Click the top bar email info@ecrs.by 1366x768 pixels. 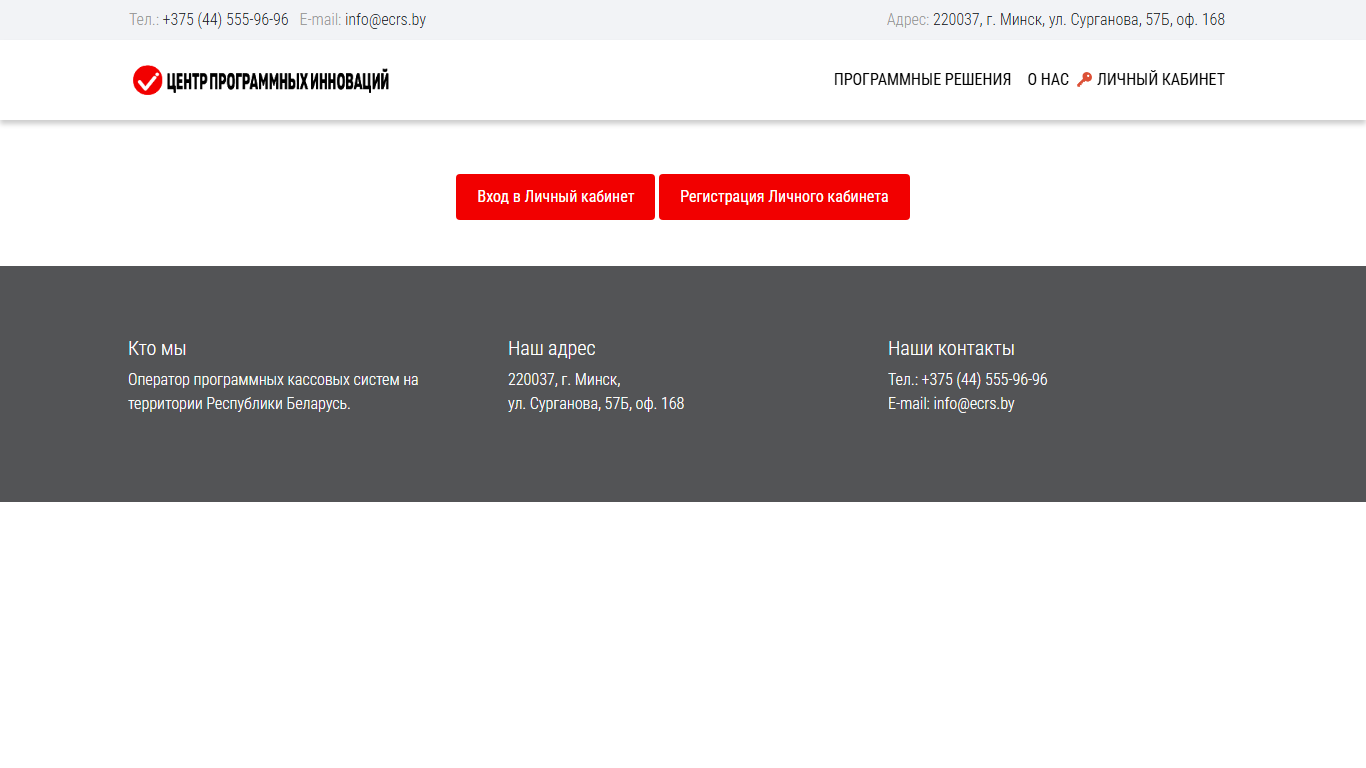click(385, 20)
